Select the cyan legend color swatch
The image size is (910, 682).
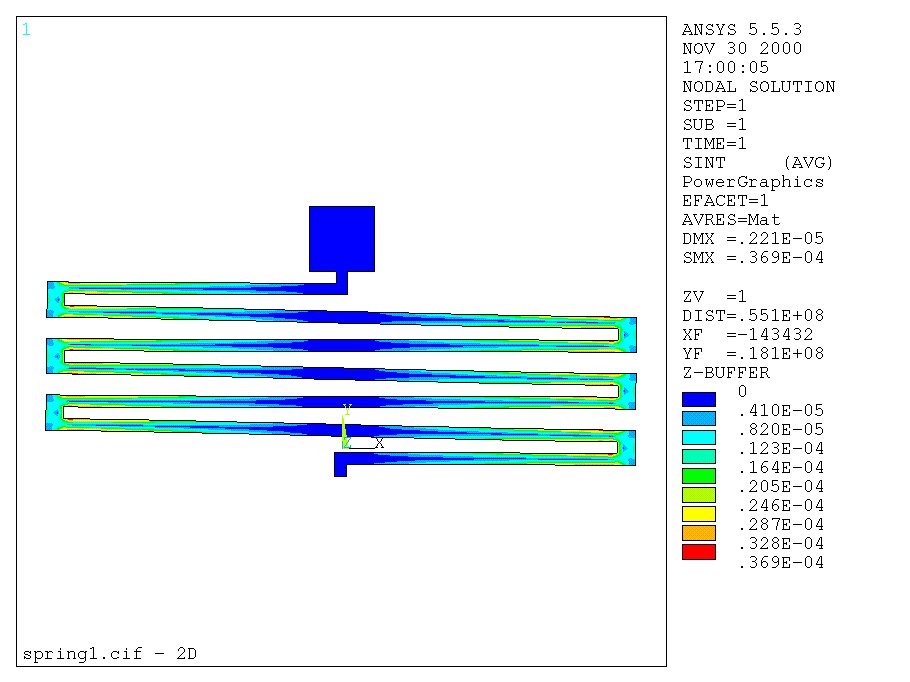[x=699, y=437]
